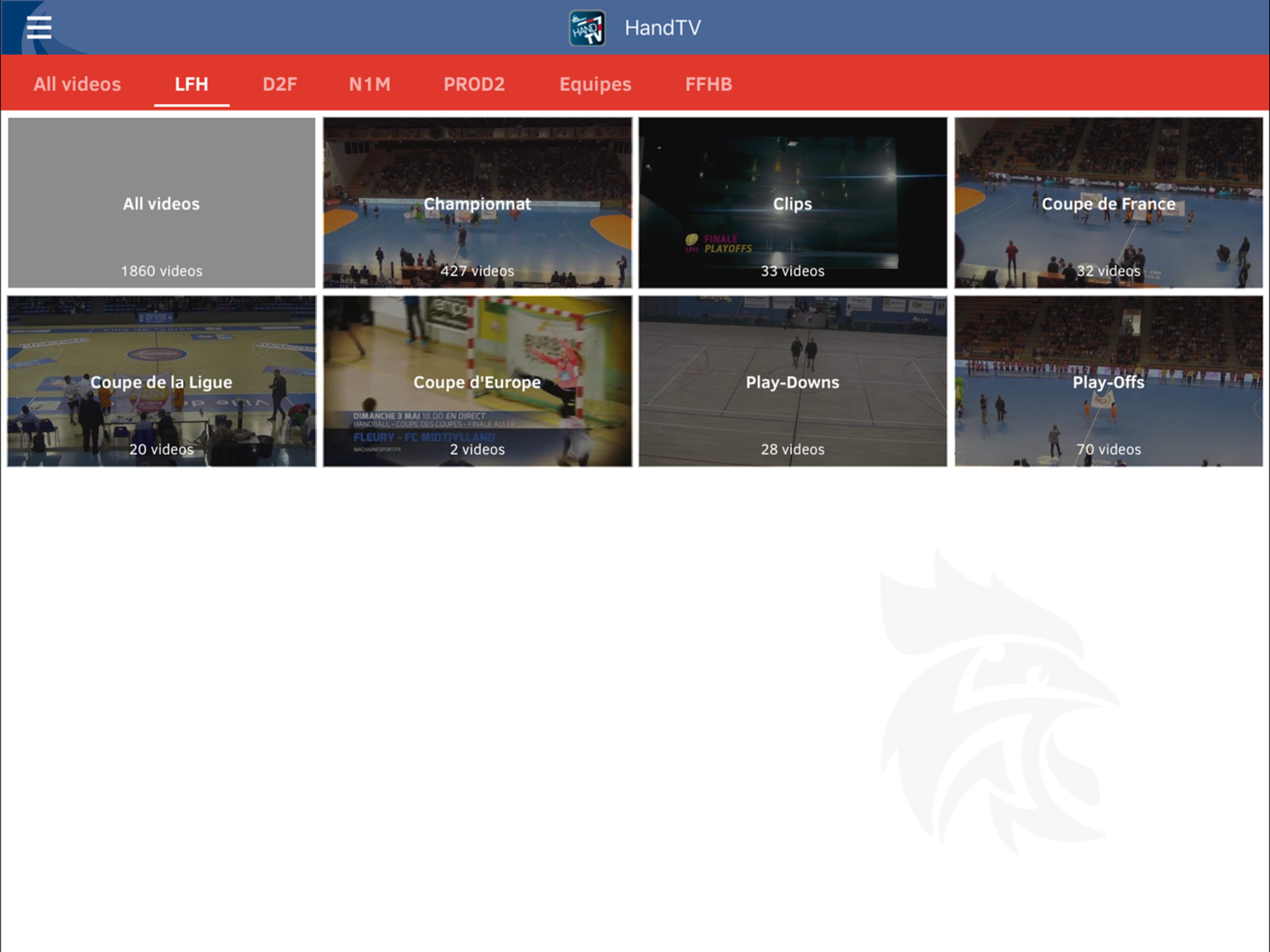1270x952 pixels.
Task: Open the Play-Downs category thumbnail
Action: pyautogui.click(x=792, y=381)
